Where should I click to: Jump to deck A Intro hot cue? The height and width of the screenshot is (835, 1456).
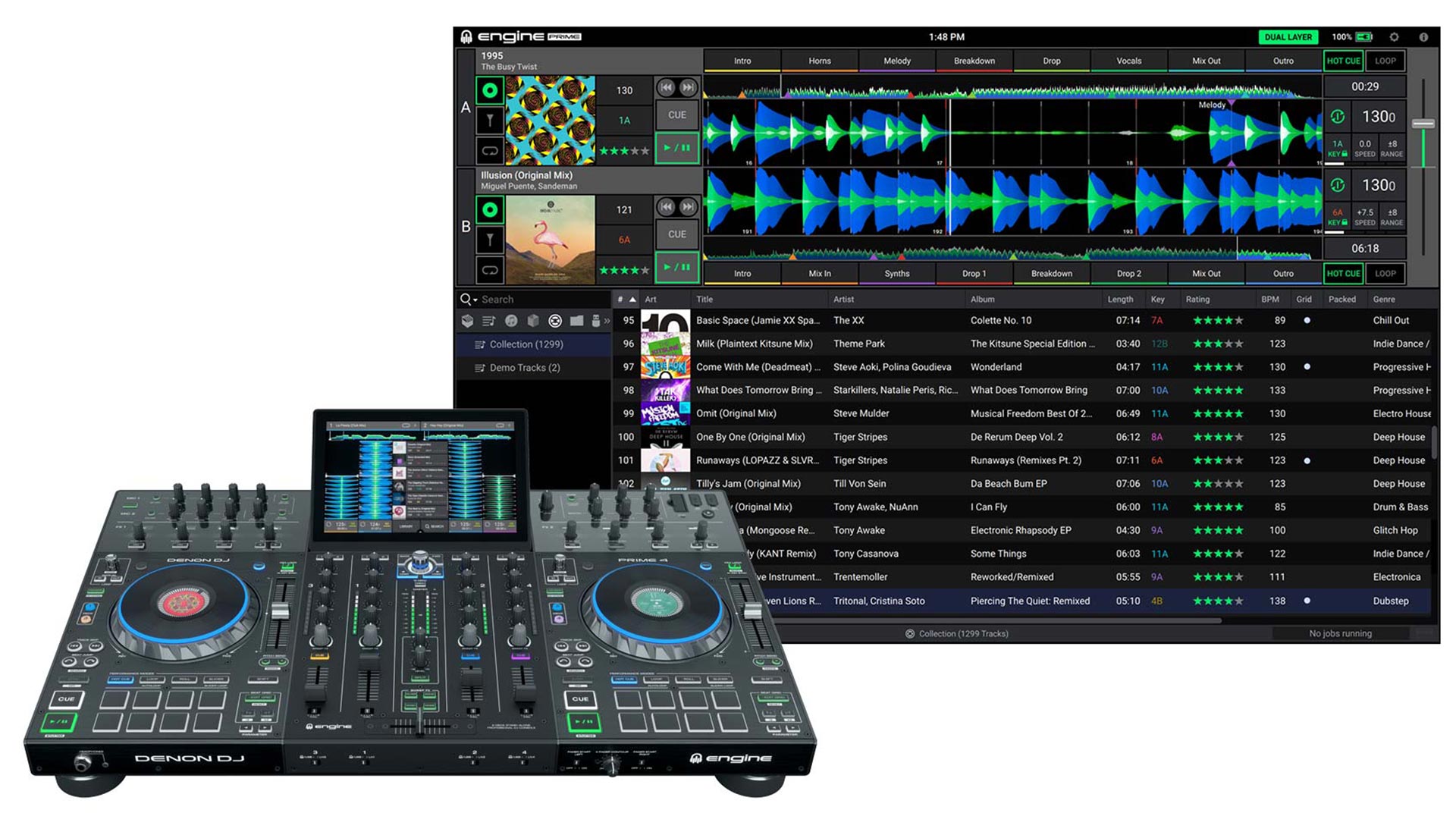pos(742,61)
